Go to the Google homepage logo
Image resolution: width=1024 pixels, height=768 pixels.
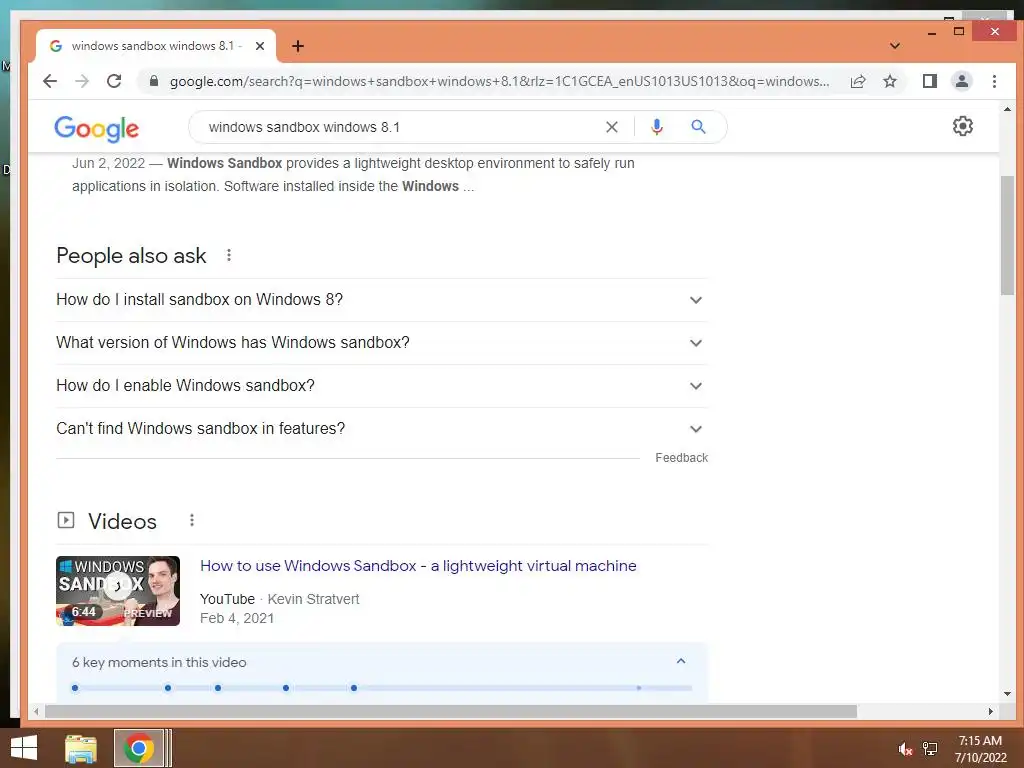pos(97,129)
